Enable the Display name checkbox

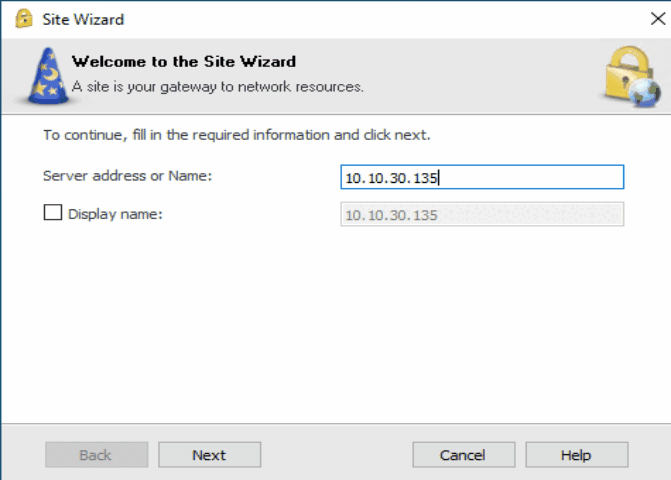tap(53, 212)
